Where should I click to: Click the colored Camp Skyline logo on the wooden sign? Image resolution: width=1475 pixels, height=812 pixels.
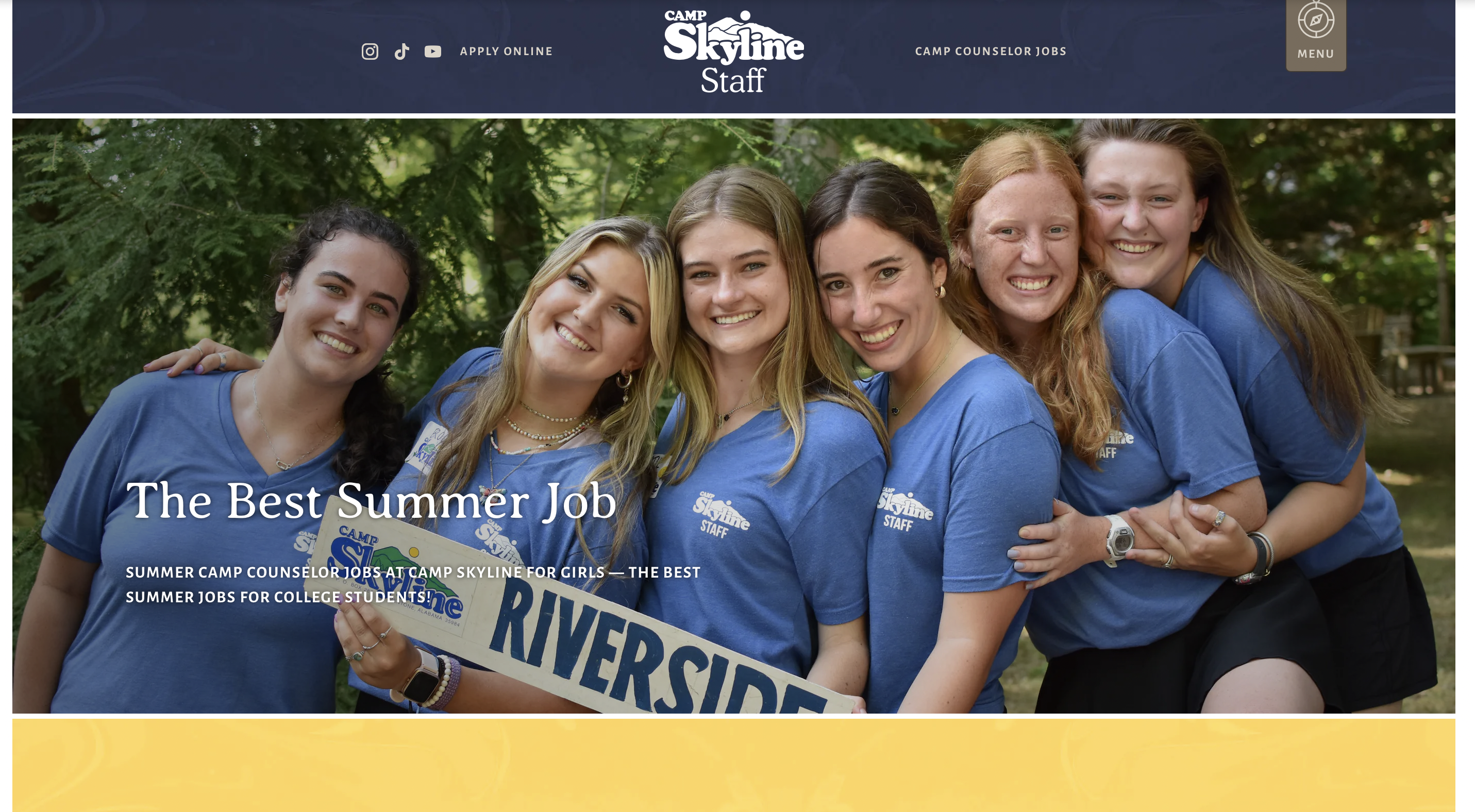click(395, 575)
